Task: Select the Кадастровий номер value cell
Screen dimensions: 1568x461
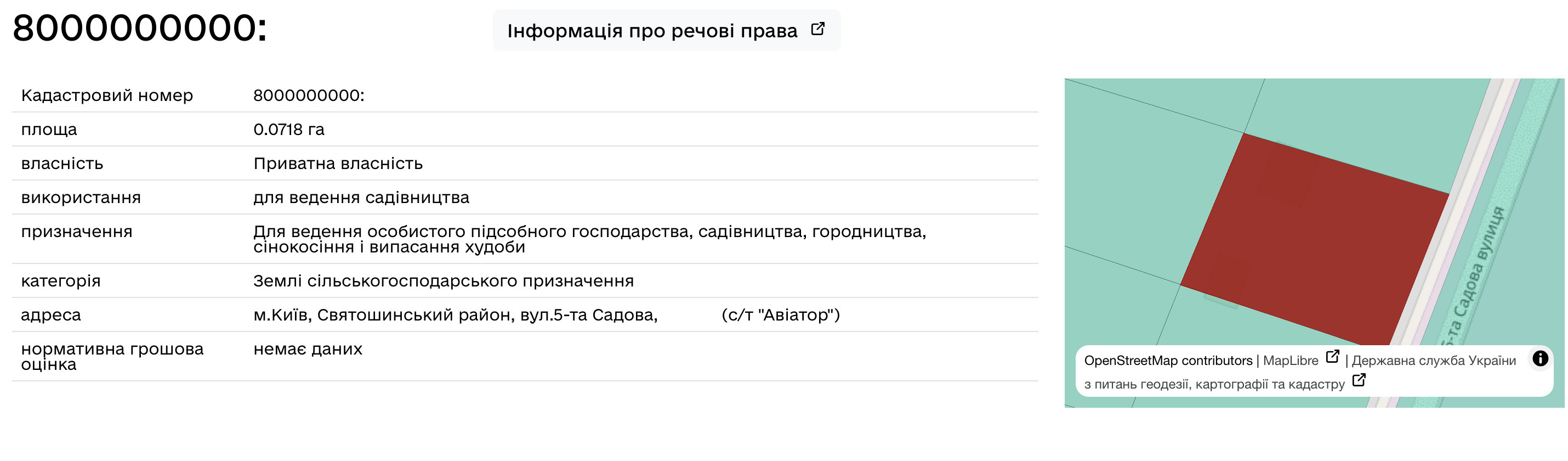Action: (x=309, y=95)
